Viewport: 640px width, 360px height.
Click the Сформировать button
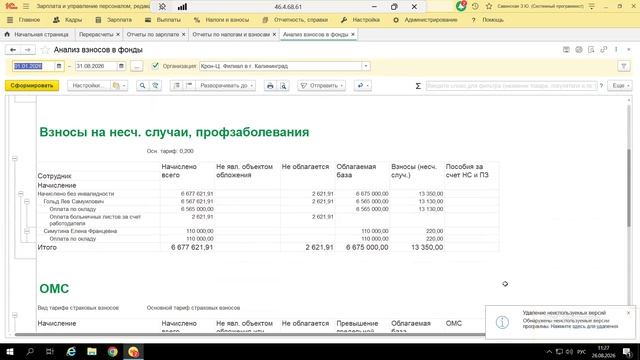(x=32, y=86)
